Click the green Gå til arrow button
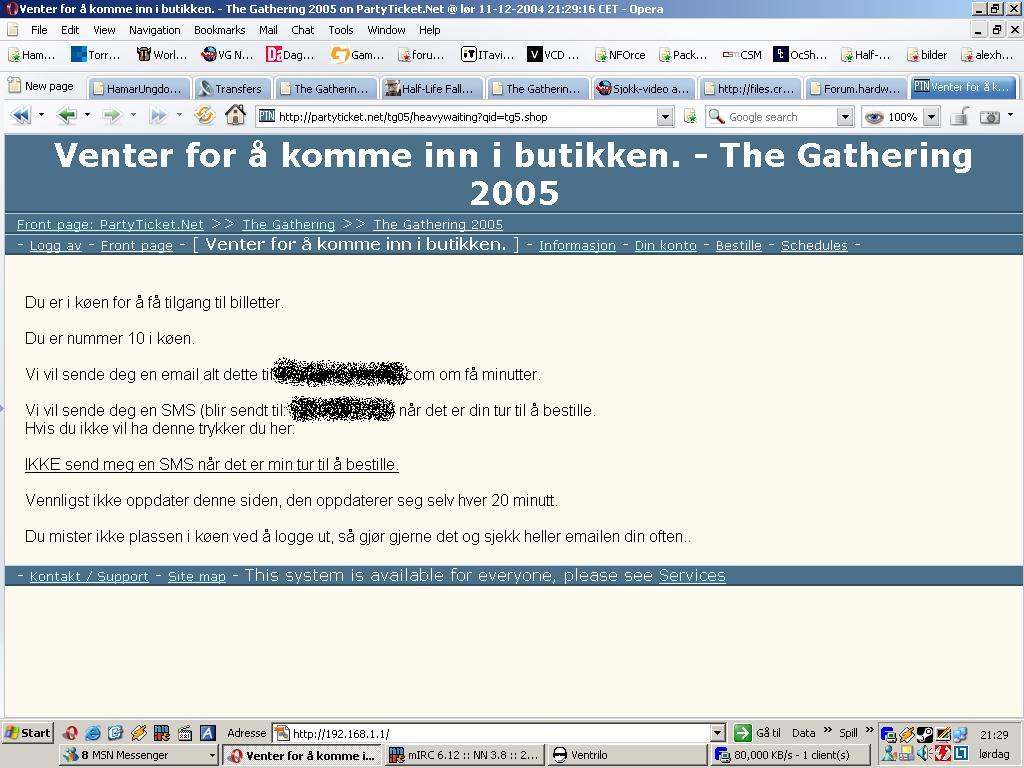This screenshot has height=768, width=1024. (743, 733)
